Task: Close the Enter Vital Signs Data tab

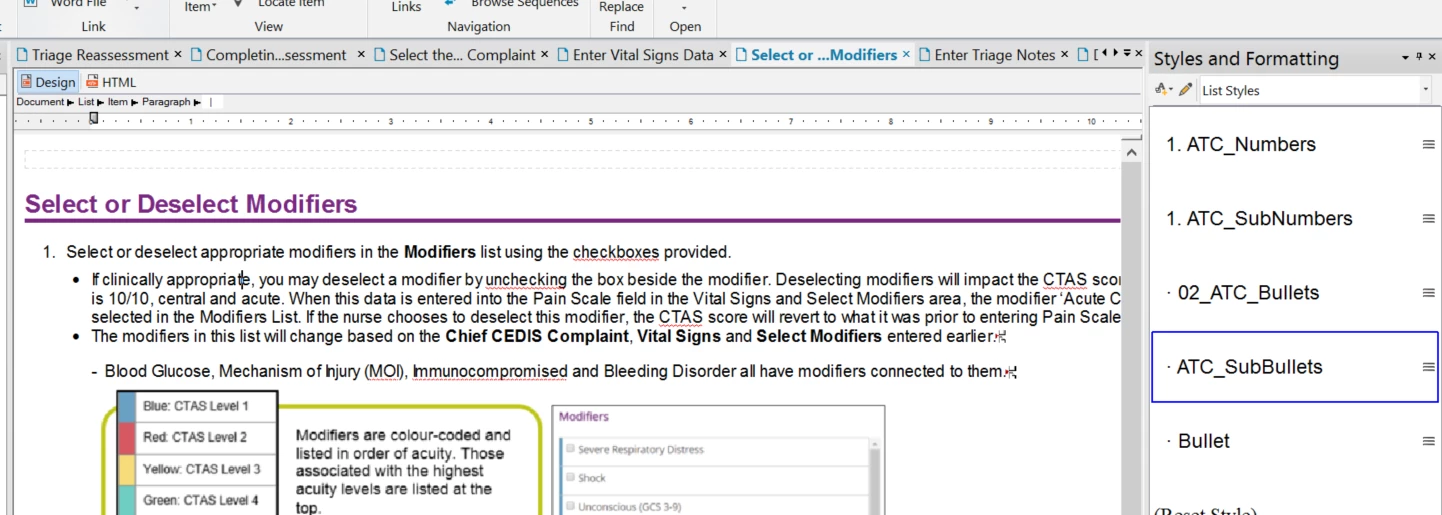Action: pyautogui.click(x=722, y=54)
